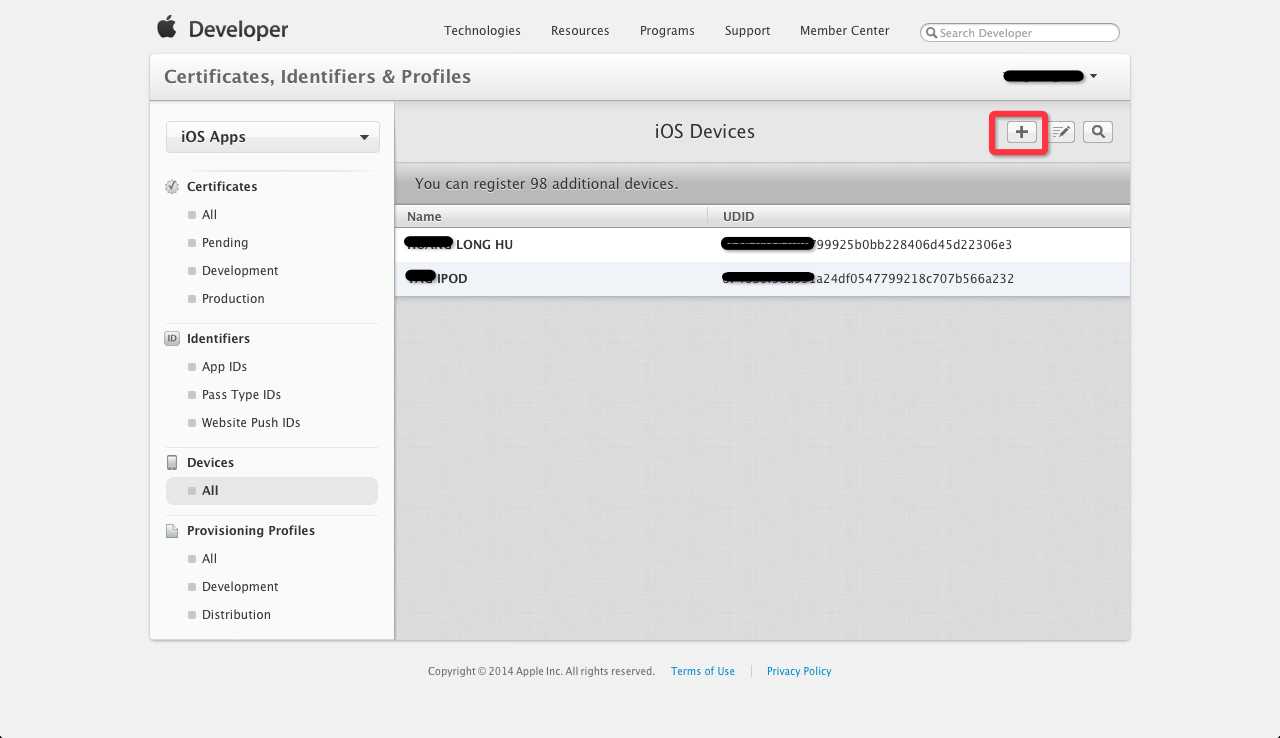The height and width of the screenshot is (738, 1280).
Task: Select the LONG HU device row
Action: 762,245
